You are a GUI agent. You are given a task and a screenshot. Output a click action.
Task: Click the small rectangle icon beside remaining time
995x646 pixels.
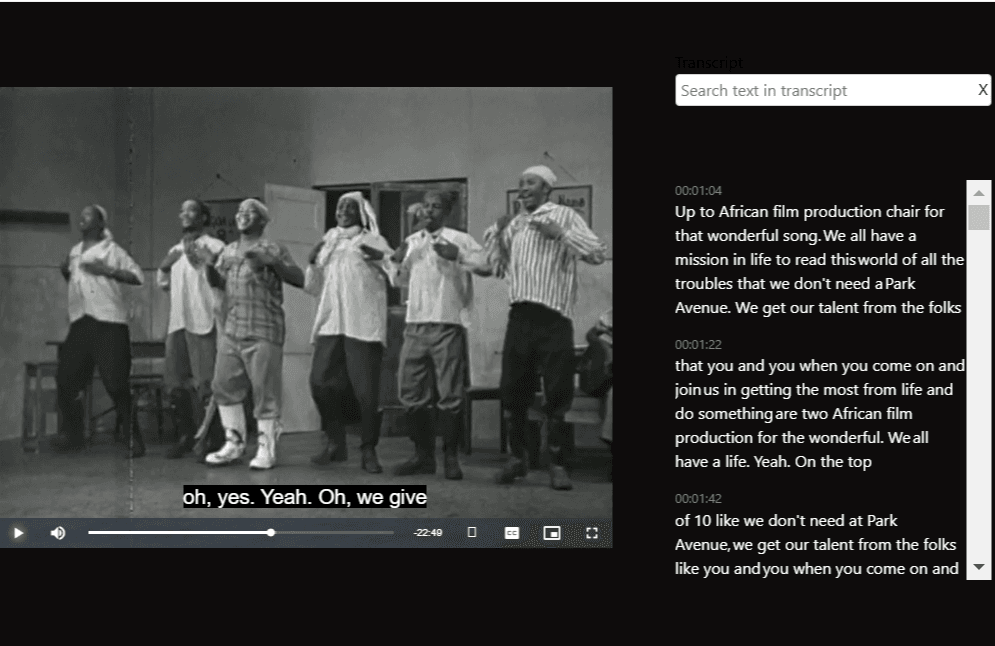(472, 533)
